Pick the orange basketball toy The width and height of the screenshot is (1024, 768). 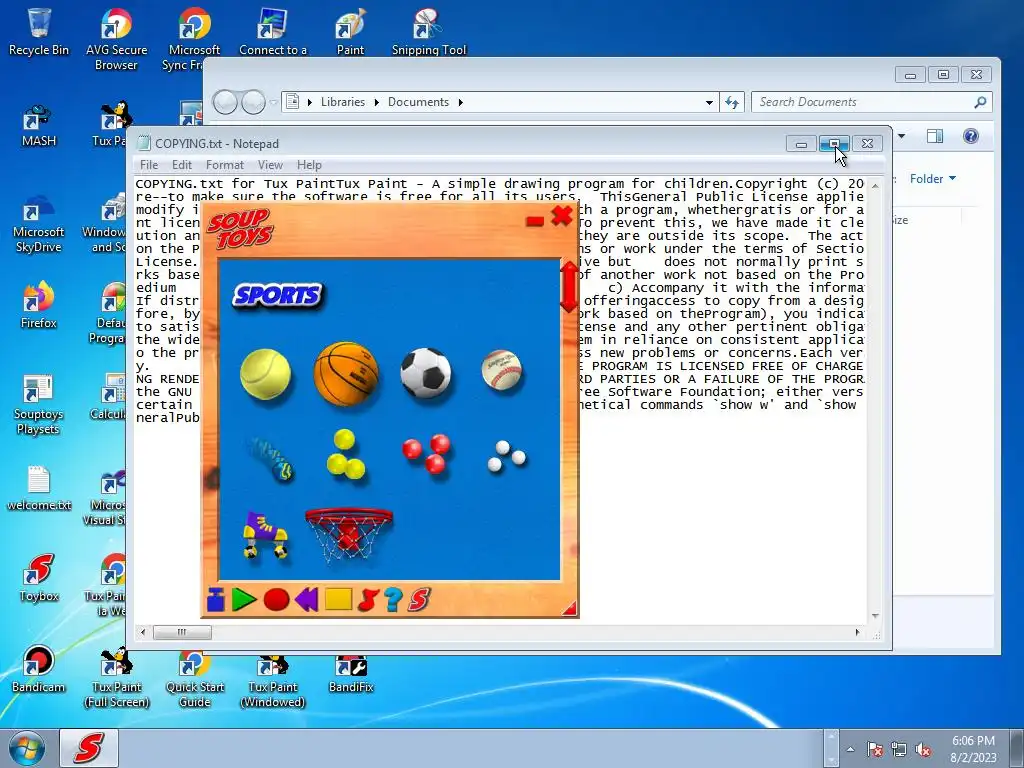(x=346, y=373)
